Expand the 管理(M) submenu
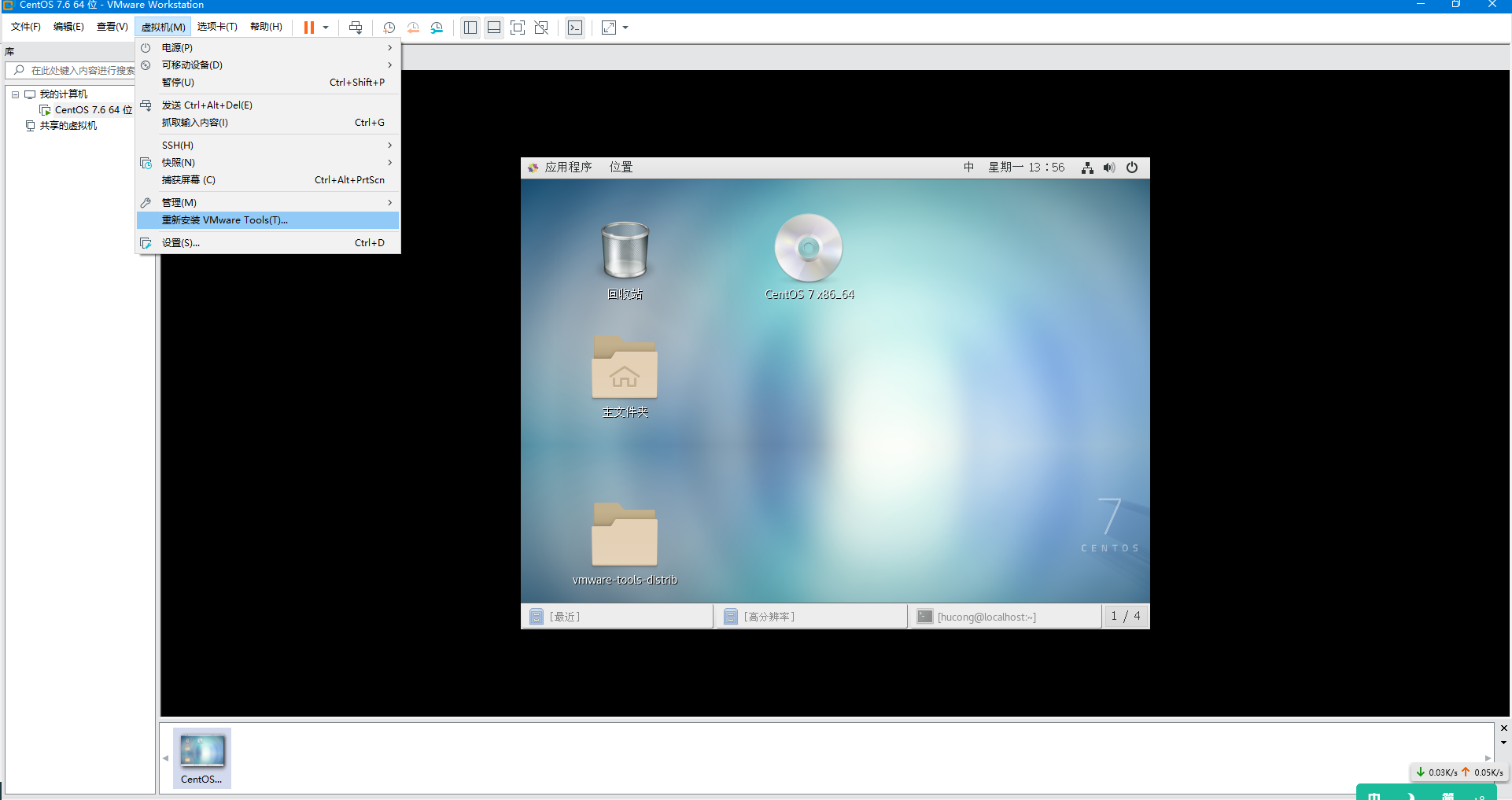This screenshot has height=800, width=1512. (267, 203)
